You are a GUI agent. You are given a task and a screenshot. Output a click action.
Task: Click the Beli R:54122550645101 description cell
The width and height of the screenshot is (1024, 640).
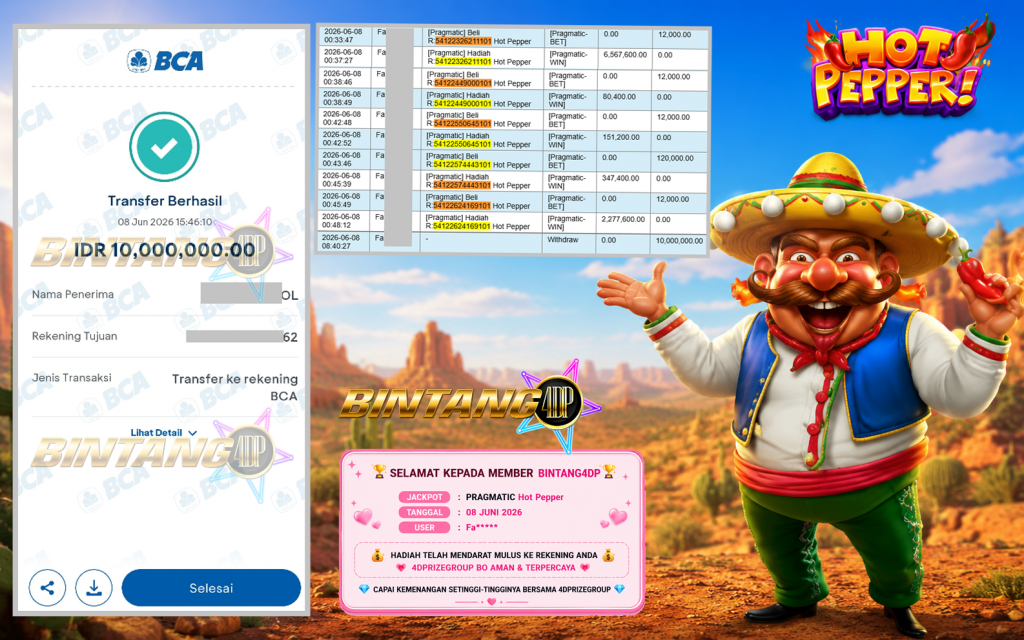[480, 120]
